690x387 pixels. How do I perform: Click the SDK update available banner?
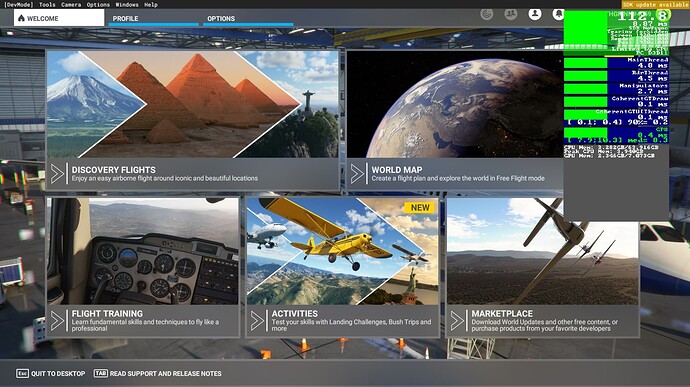click(x=655, y=4)
